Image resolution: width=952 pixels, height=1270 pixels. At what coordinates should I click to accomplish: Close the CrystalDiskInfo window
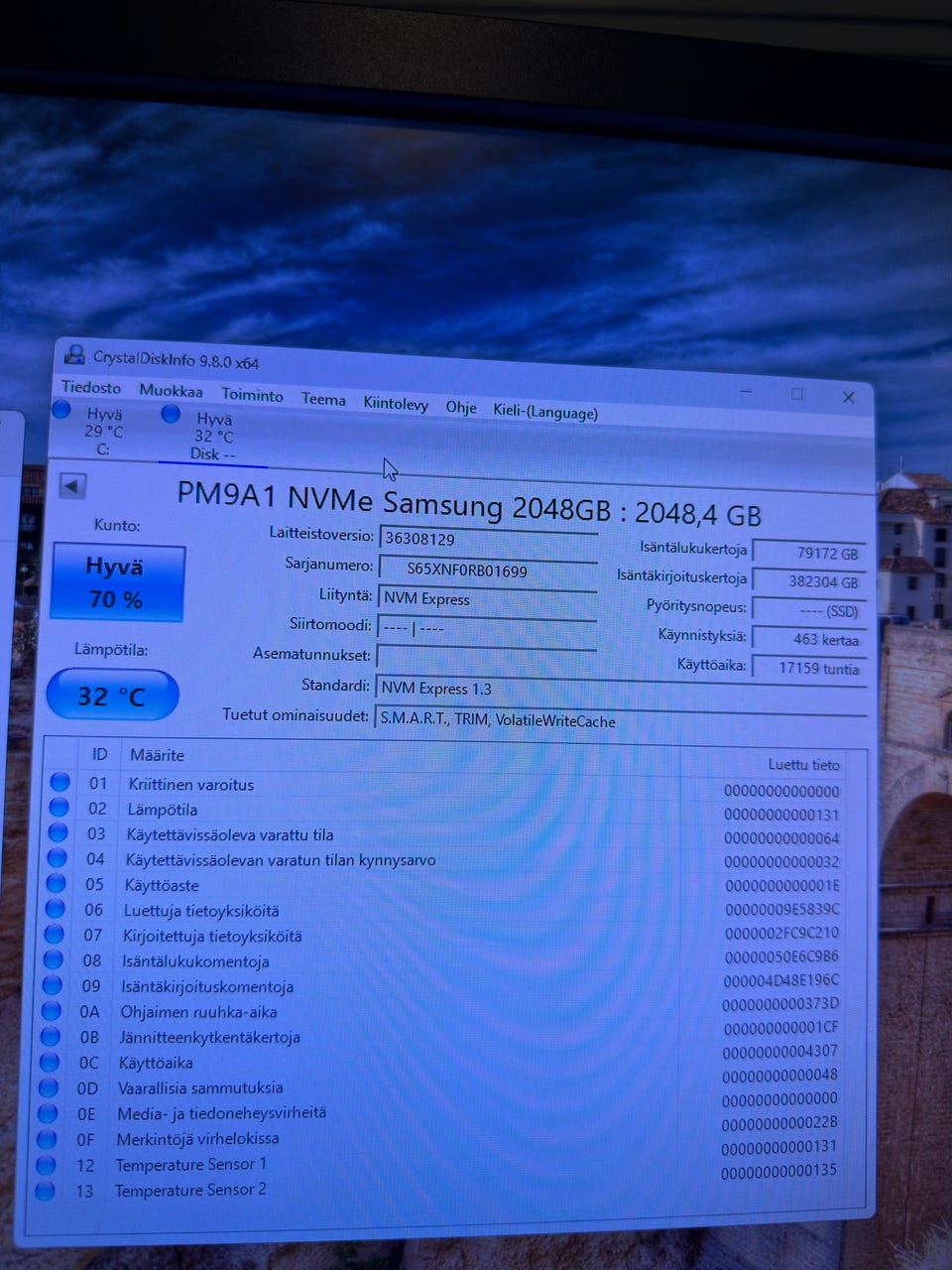(848, 397)
